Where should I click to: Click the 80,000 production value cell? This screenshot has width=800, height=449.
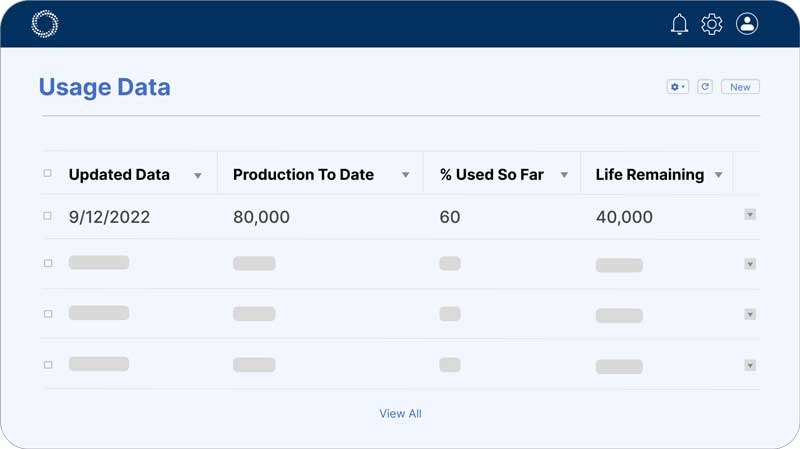click(x=261, y=217)
